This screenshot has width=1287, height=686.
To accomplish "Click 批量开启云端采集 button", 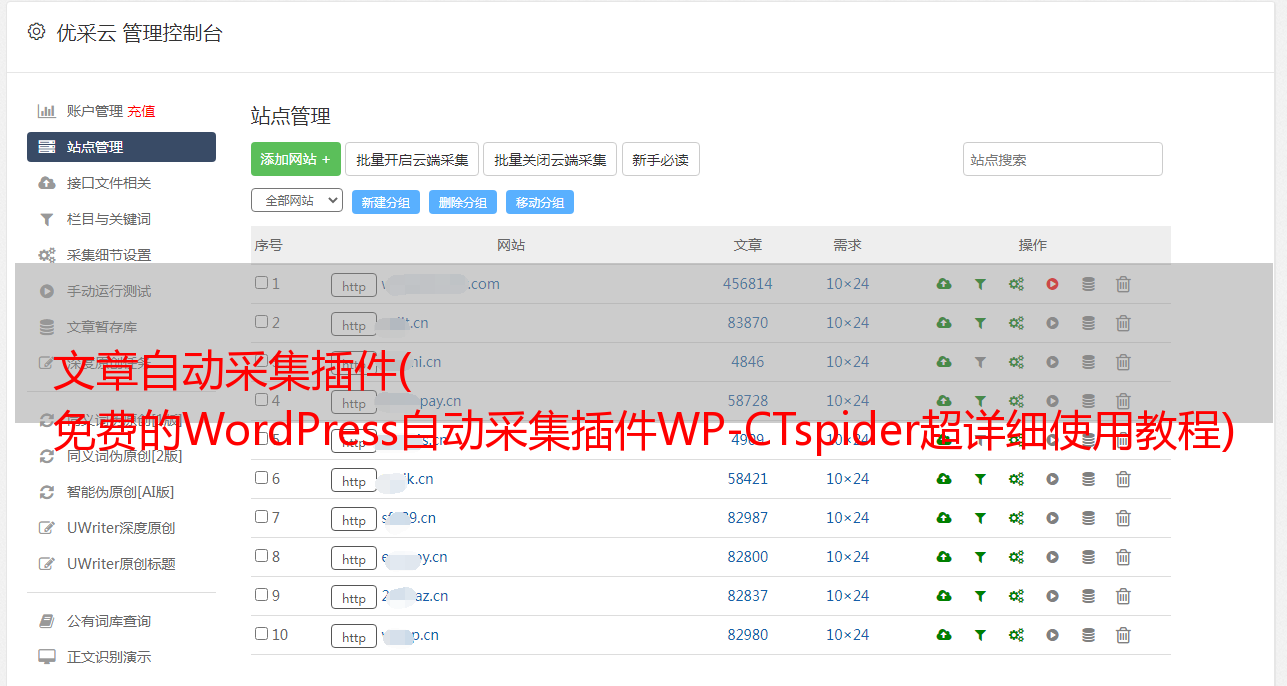I will coord(412,159).
